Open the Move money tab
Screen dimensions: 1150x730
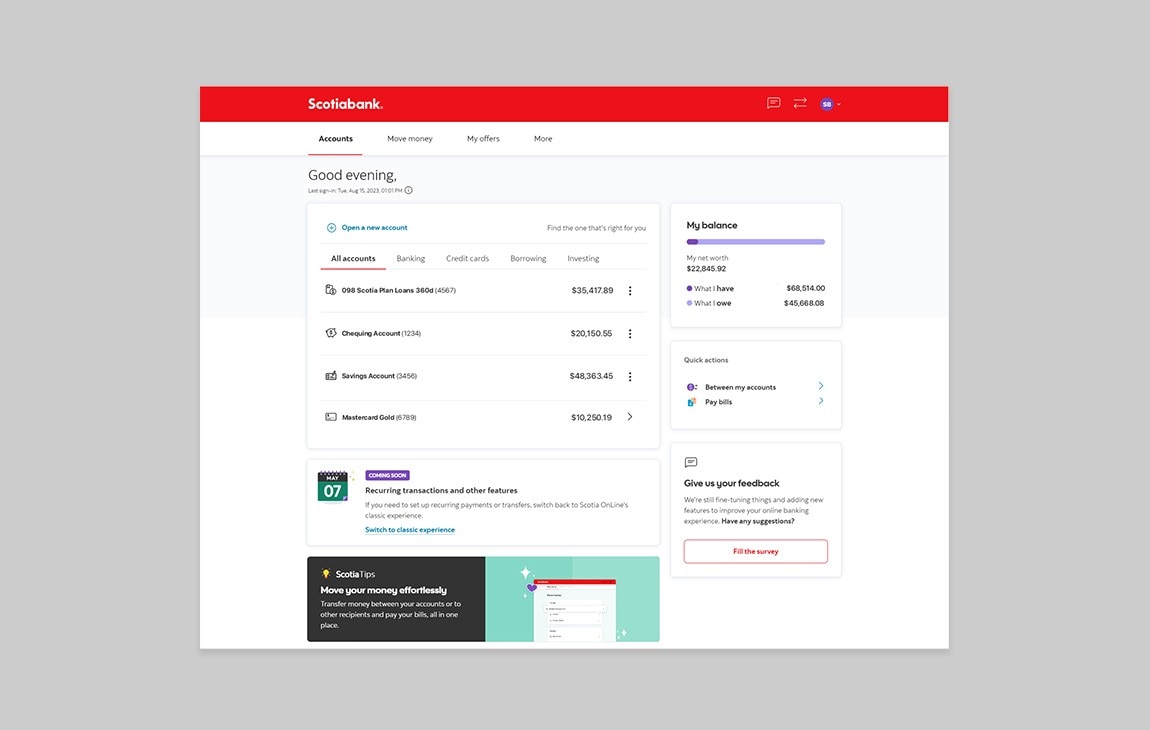(409, 139)
